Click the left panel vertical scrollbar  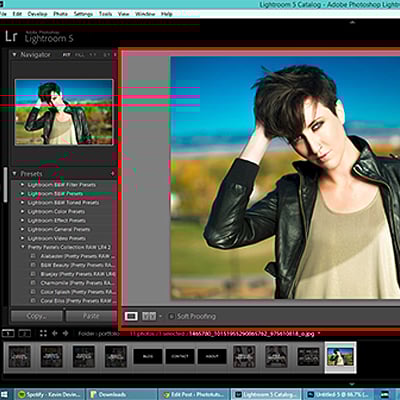point(5,185)
